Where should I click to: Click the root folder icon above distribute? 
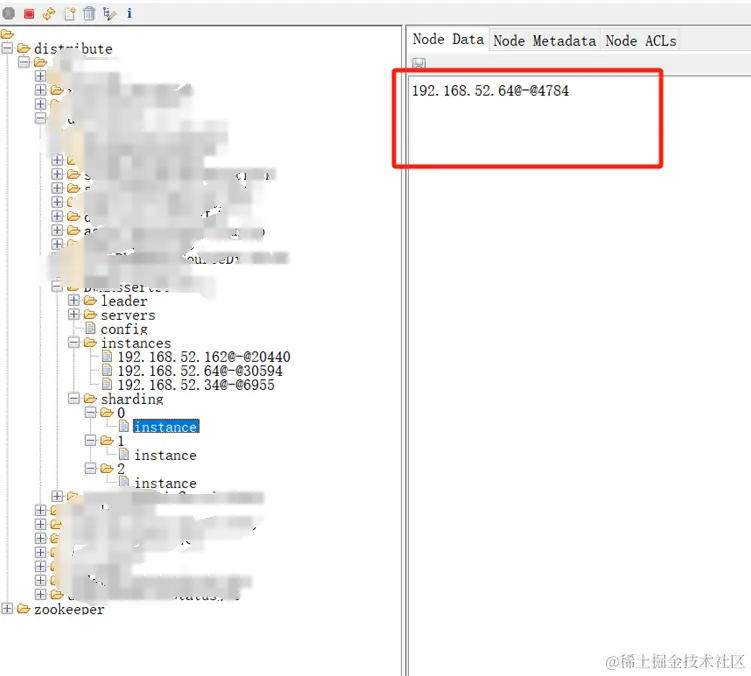point(7,34)
